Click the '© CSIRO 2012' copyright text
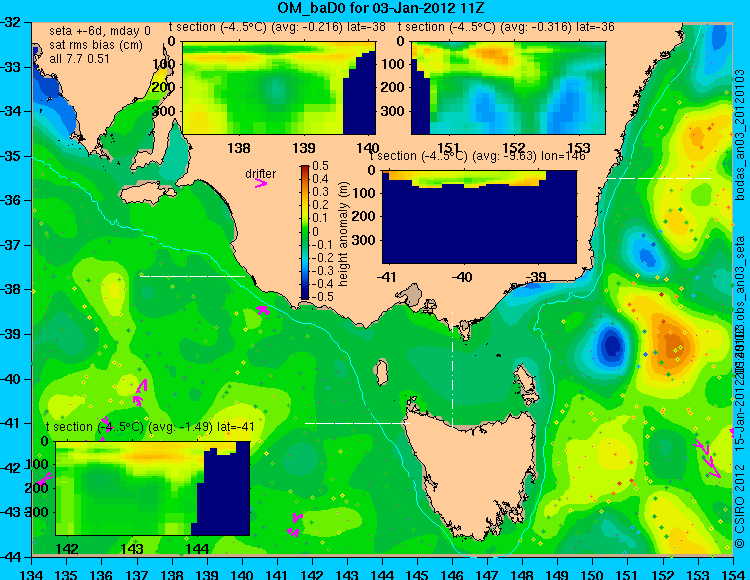Screen dimensions: 750x580 740,506
